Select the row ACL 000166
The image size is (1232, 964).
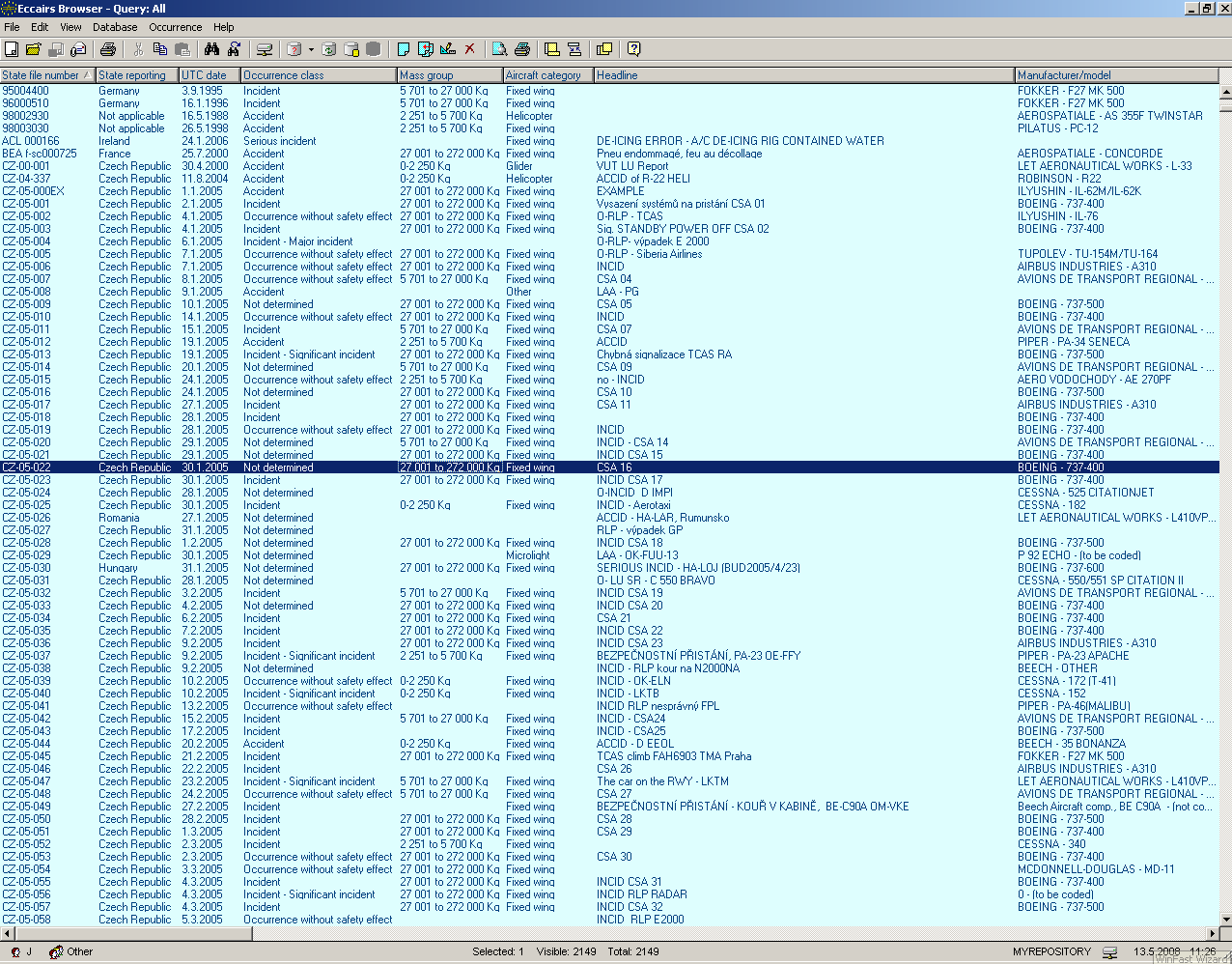click(x=609, y=141)
